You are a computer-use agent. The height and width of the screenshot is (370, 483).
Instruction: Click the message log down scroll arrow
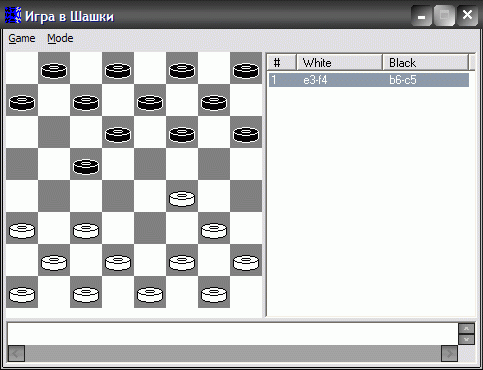pyautogui.click(x=466, y=340)
